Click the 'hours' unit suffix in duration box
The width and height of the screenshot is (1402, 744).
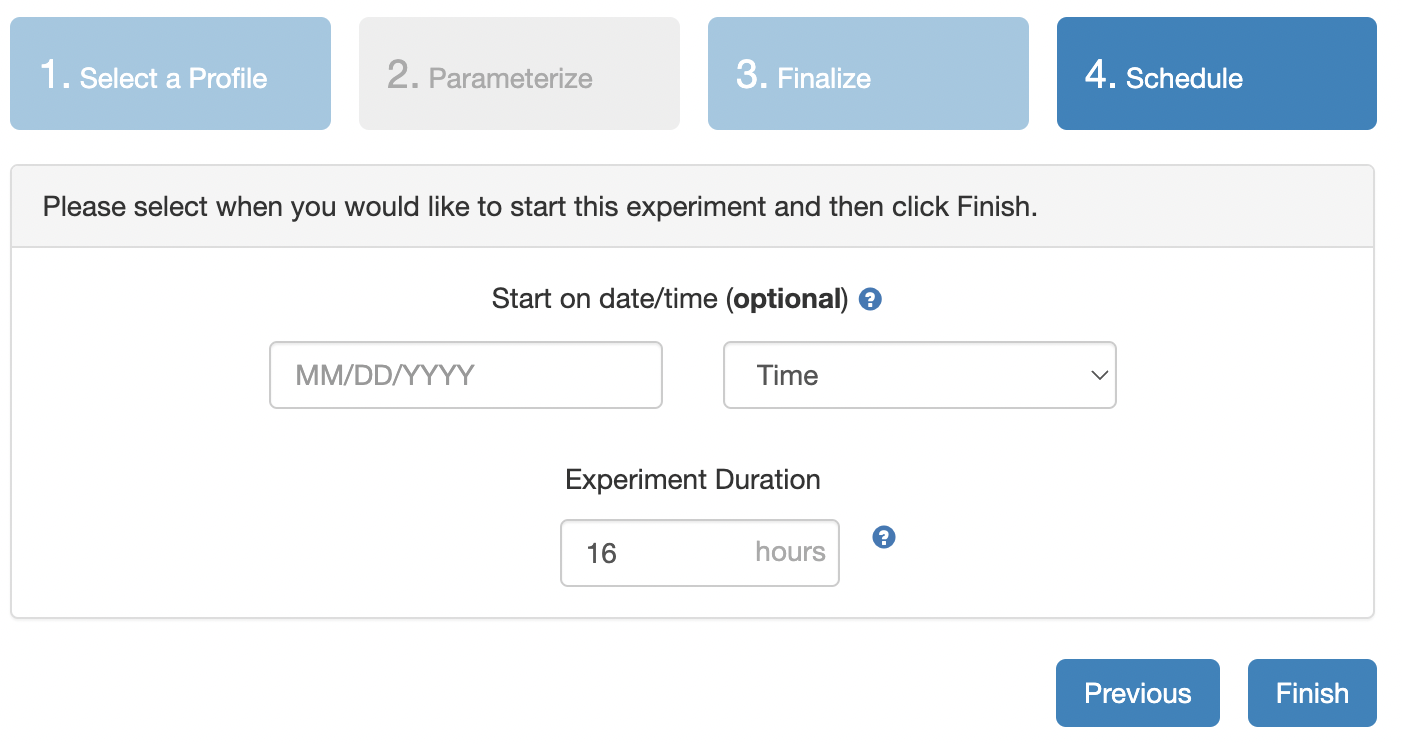click(790, 552)
